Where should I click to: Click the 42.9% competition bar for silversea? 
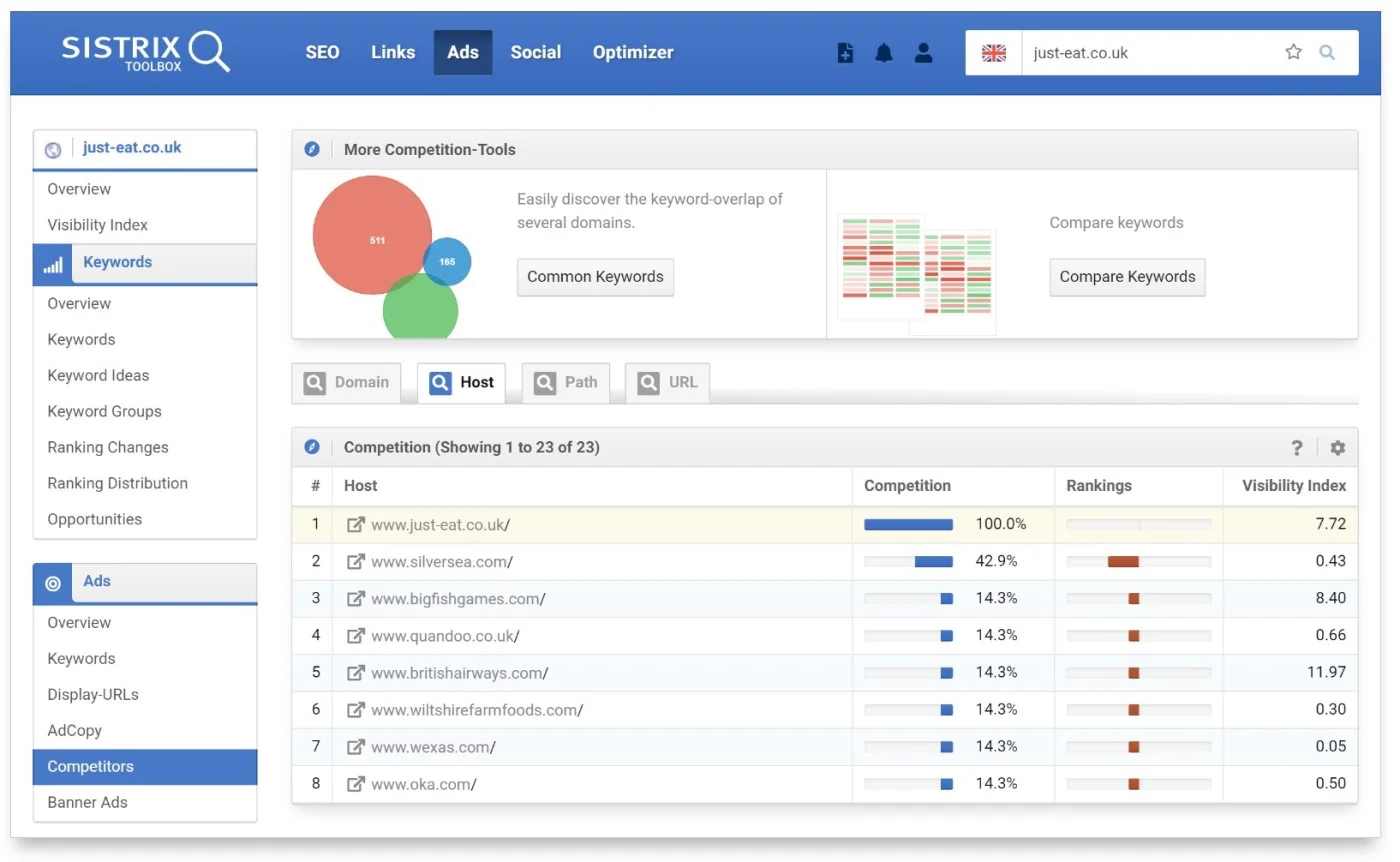tap(908, 562)
